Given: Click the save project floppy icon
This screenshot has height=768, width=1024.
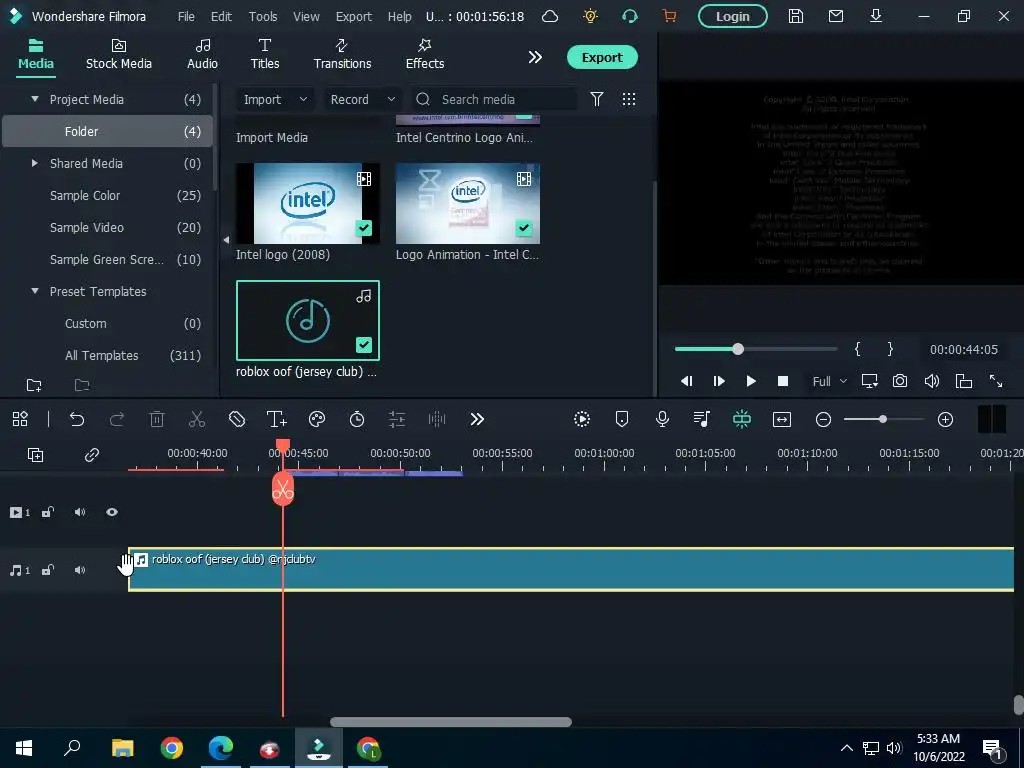Looking at the screenshot, I should click(x=795, y=16).
